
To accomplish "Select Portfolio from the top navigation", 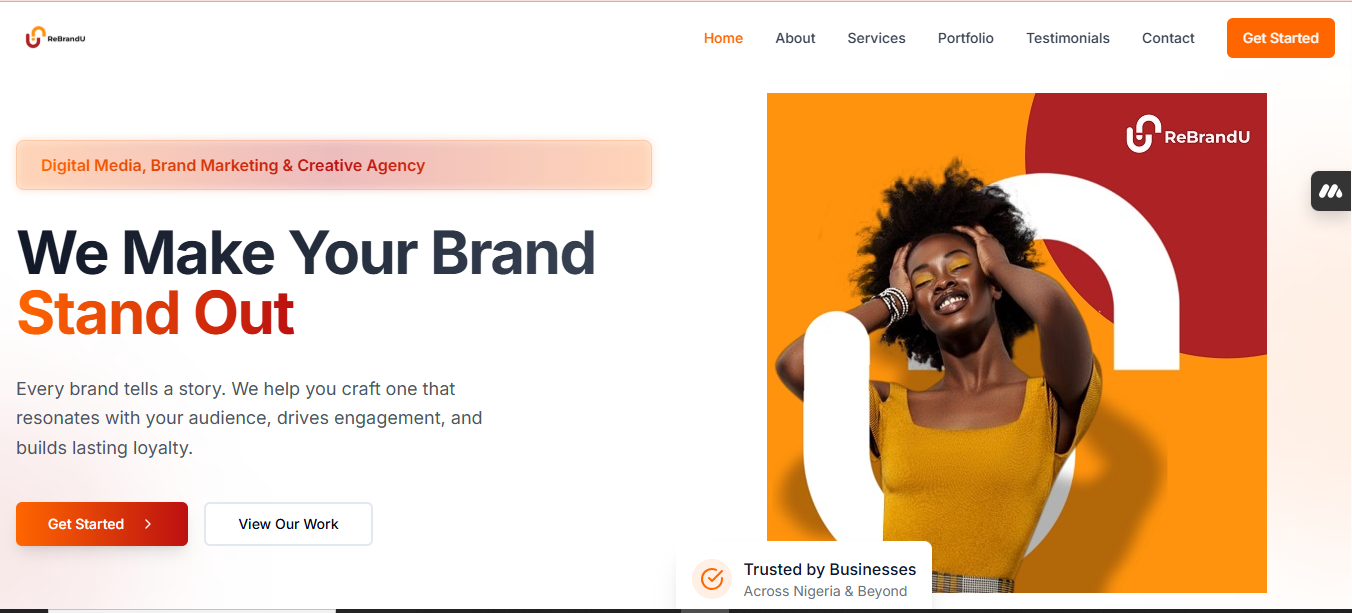I will click(966, 38).
